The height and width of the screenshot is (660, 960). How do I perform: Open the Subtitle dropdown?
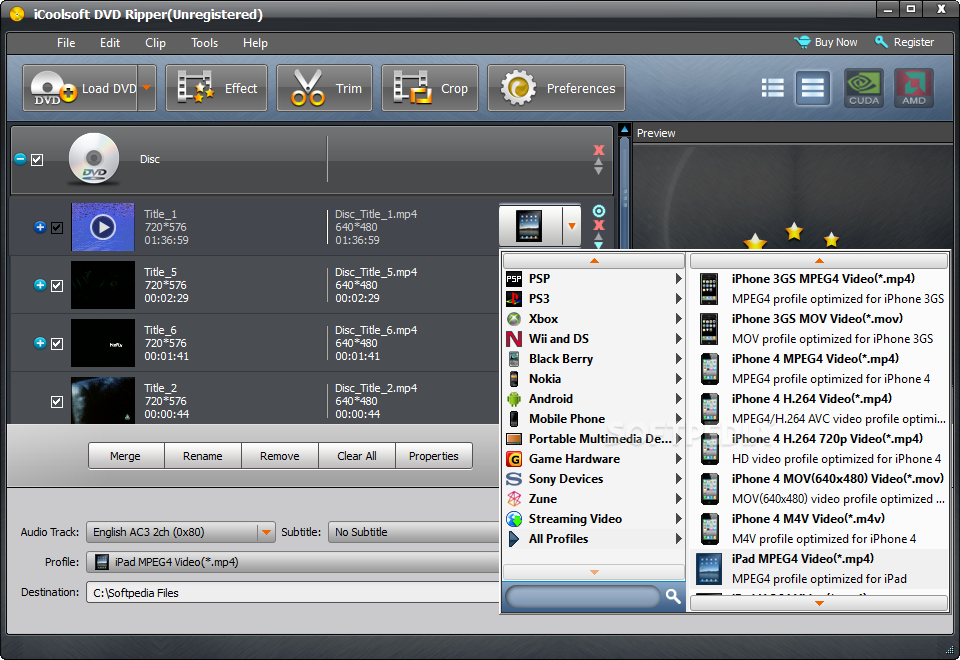coord(414,532)
